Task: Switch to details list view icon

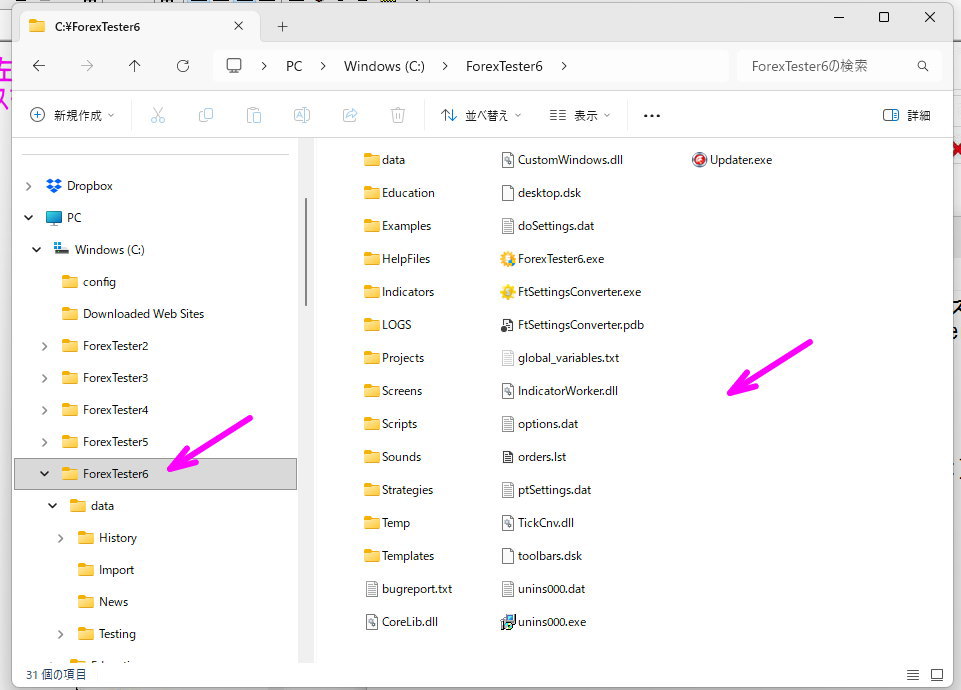Action: (913, 675)
